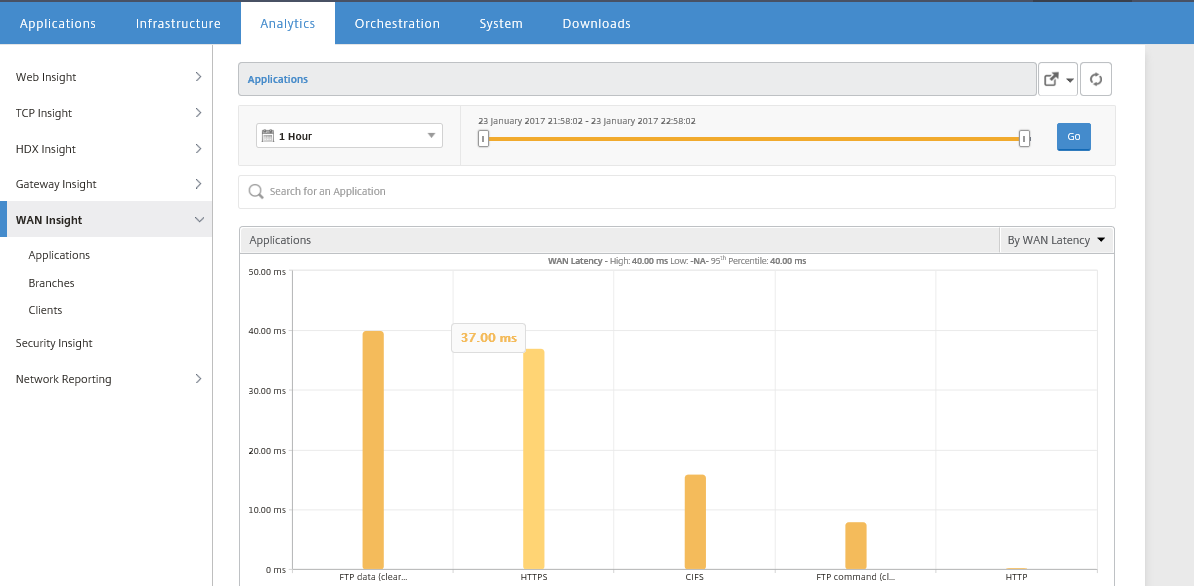Screen dimensions: 1194x586
Task: Click the WAN Latency summary line
Action: click(x=677, y=261)
